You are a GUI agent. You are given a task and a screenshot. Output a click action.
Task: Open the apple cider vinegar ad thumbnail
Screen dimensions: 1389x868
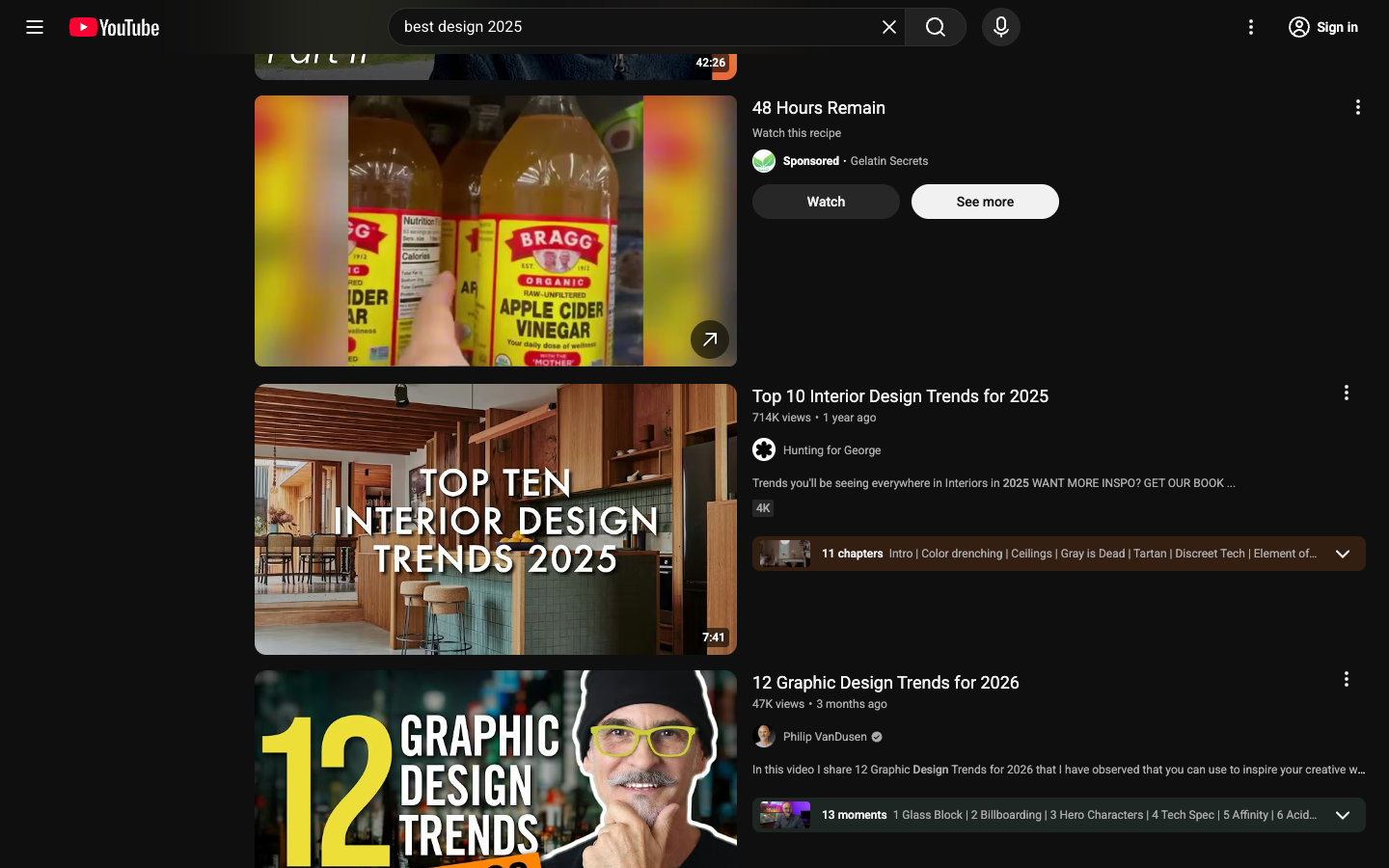pos(496,231)
